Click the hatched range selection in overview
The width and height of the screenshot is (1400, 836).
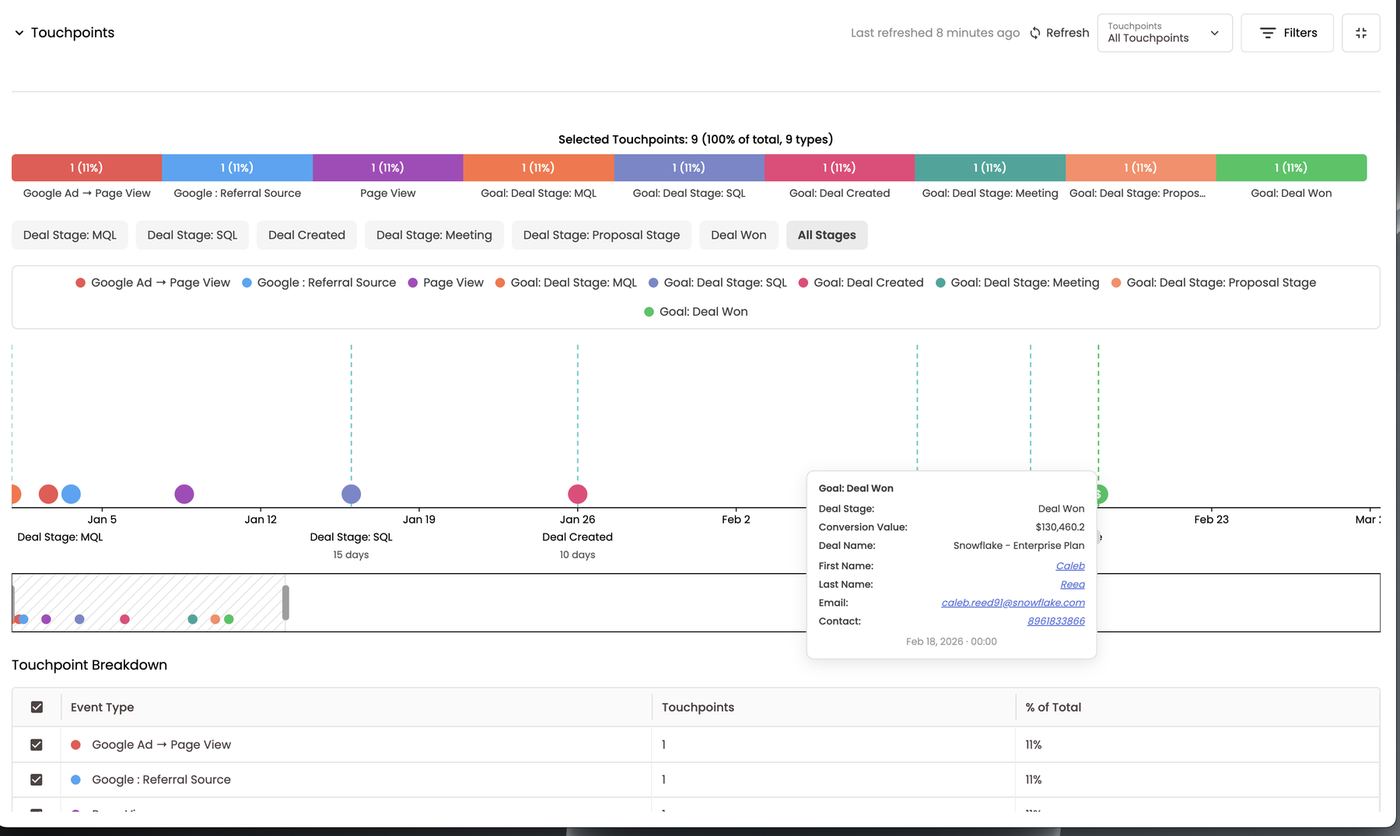point(148,603)
